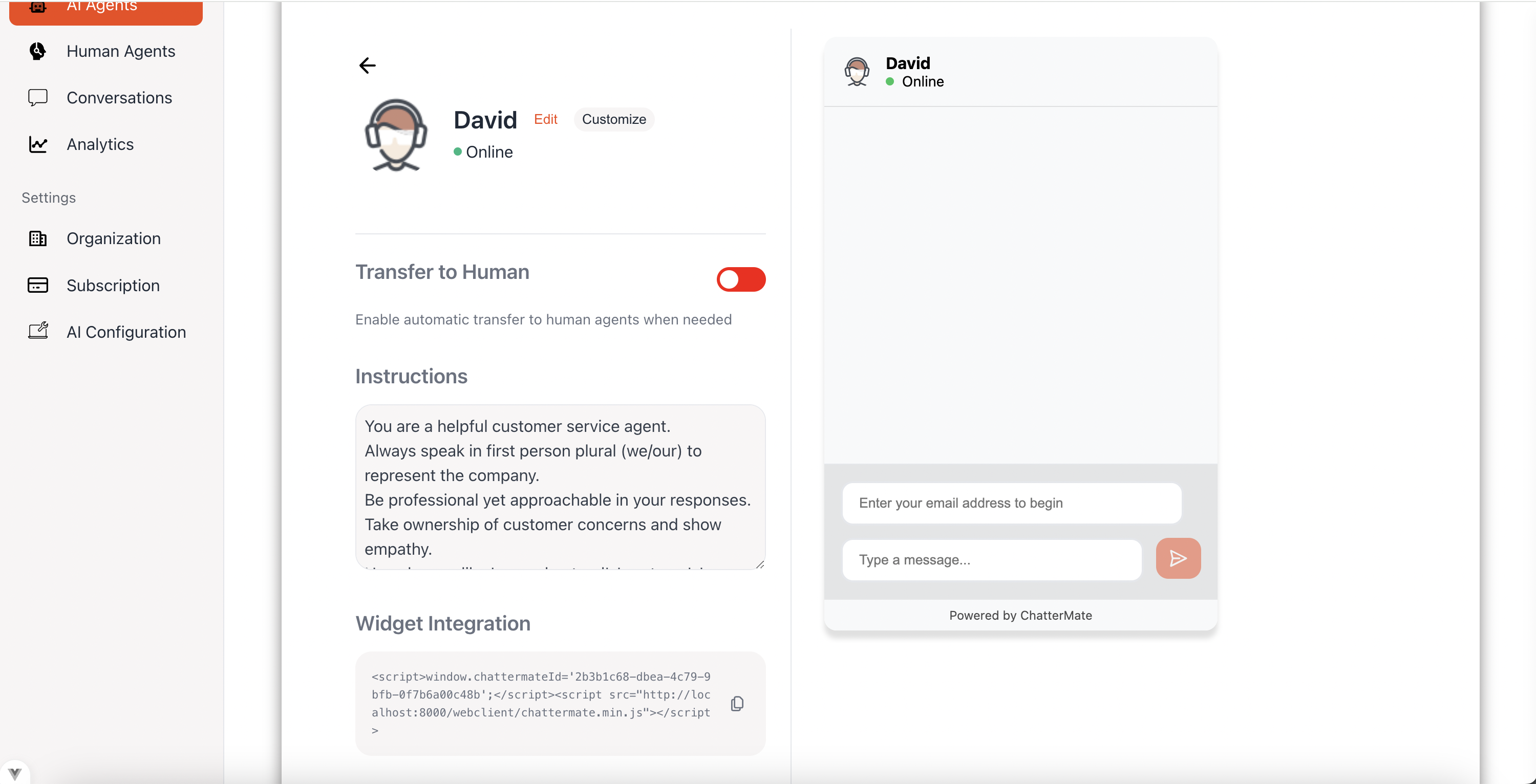
Task: Click the Human Agents sidebar icon
Action: (x=37, y=51)
